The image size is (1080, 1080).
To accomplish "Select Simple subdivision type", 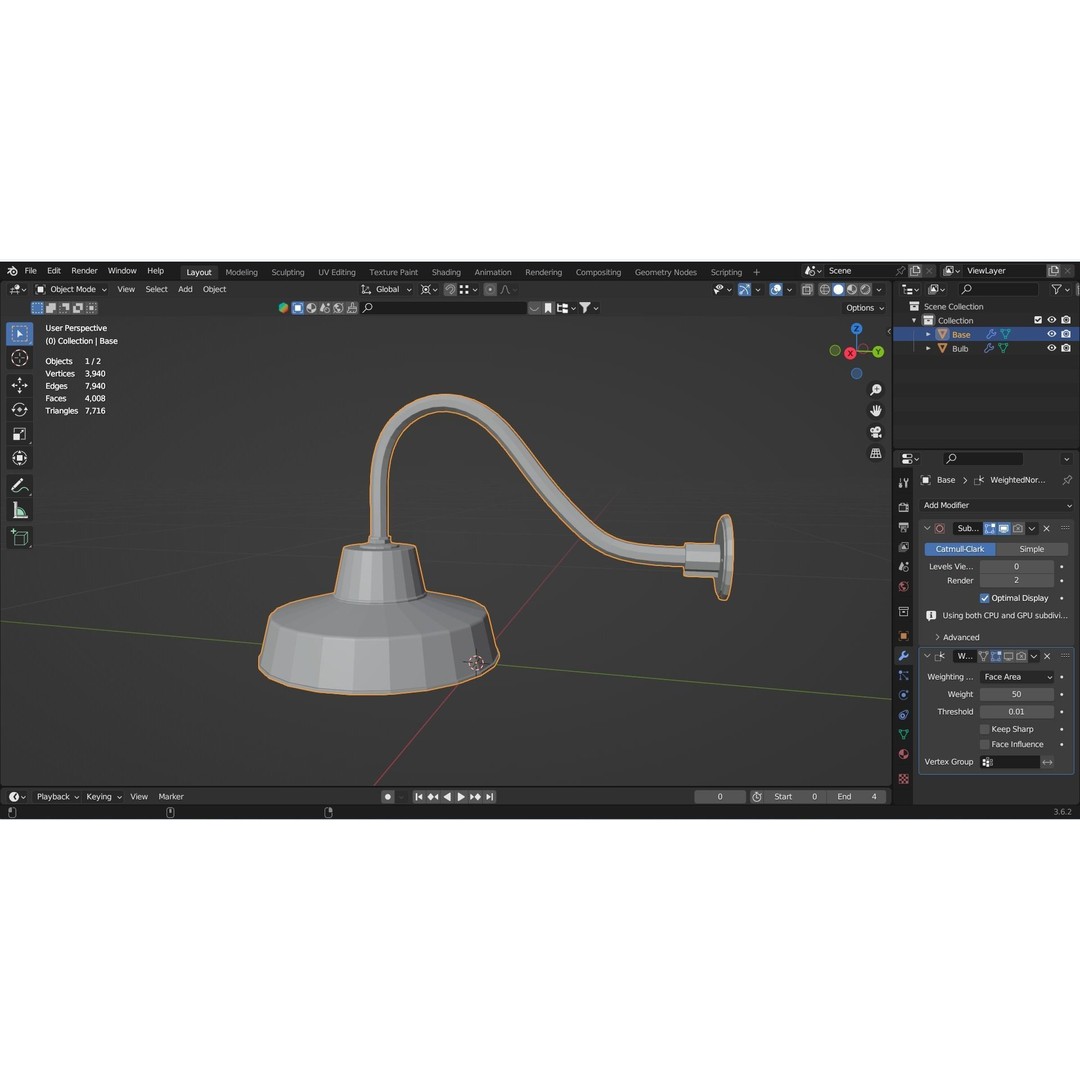I will (1031, 549).
